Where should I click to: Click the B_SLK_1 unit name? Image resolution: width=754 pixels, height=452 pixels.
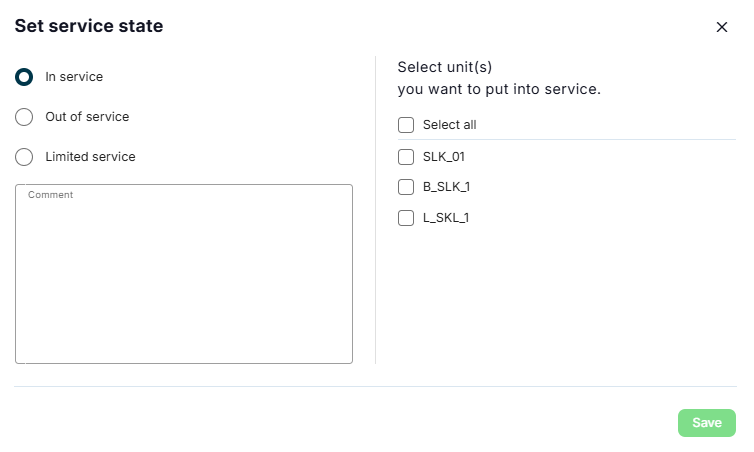[x=446, y=187]
